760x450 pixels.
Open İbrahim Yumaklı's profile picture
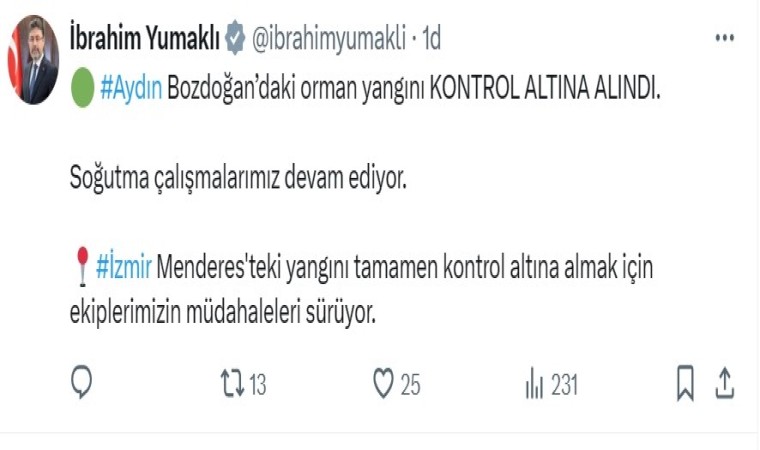[x=33, y=59]
